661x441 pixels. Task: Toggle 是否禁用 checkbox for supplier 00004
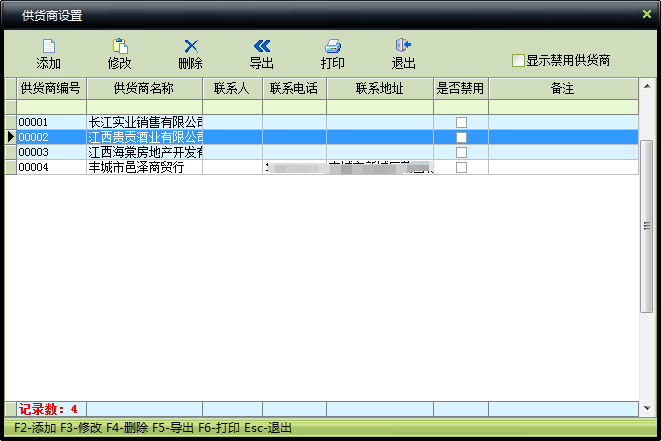[461, 168]
